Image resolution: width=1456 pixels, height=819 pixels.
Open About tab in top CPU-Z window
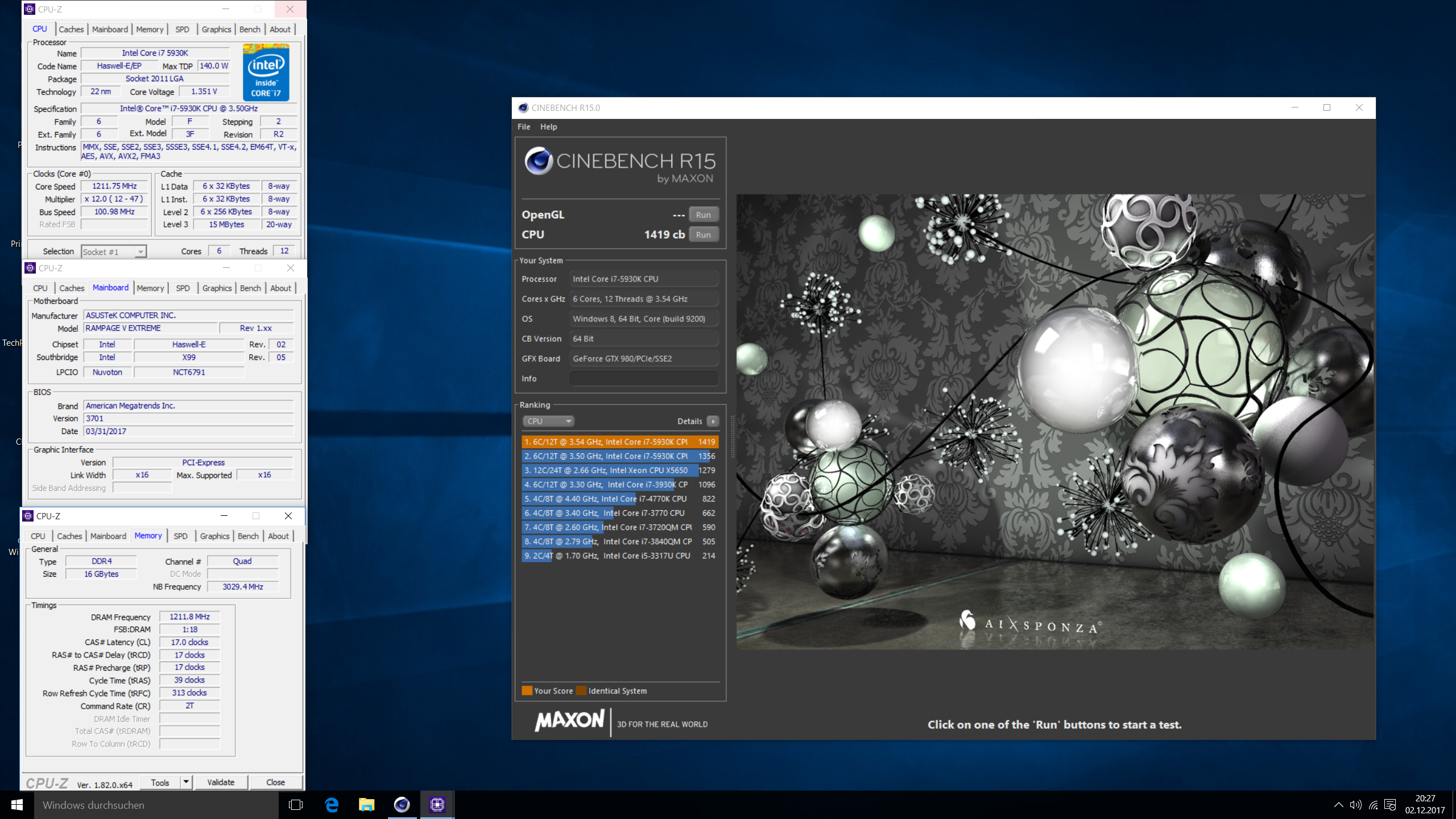280,29
